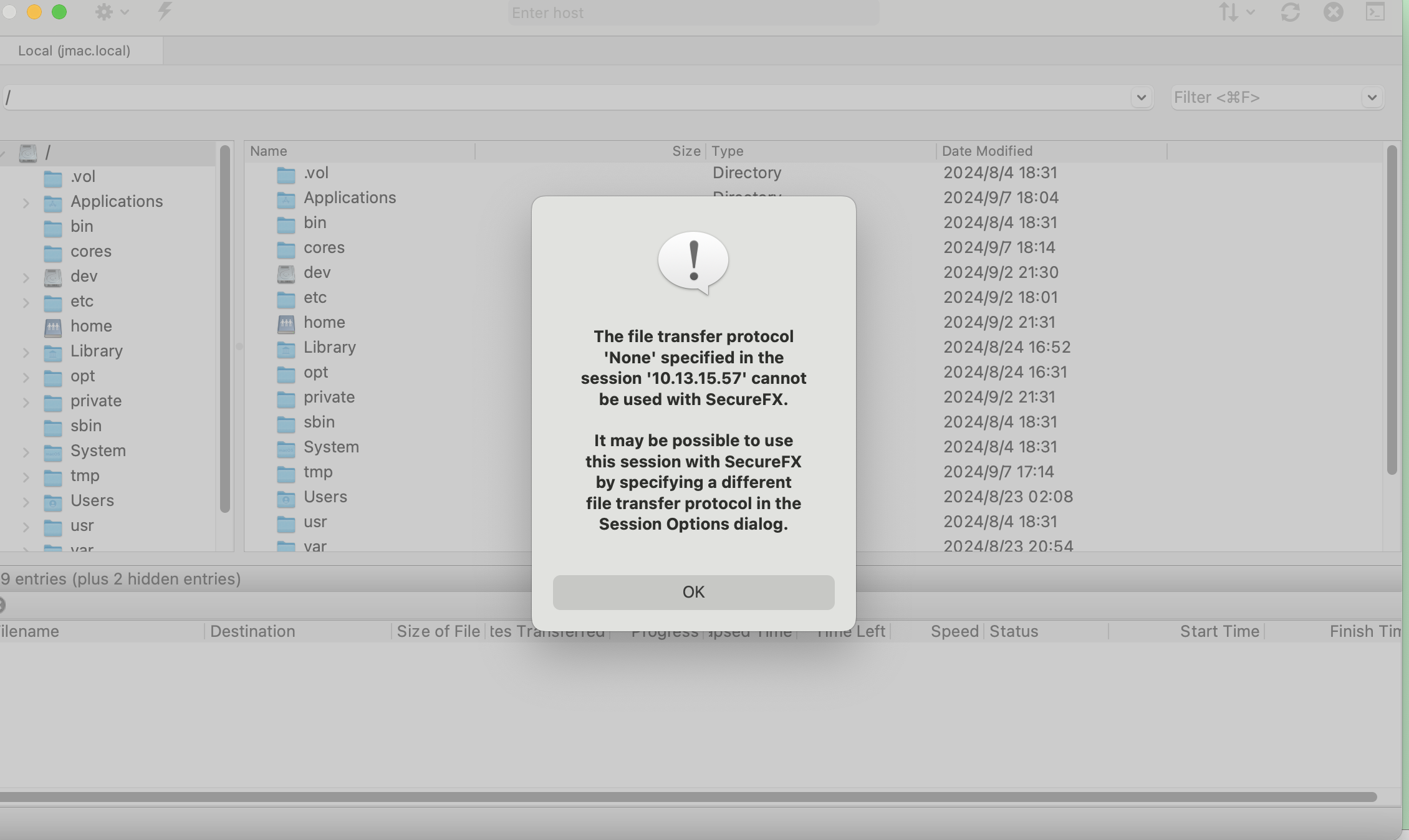Open the SecureCRT terminal icon

(1375, 12)
